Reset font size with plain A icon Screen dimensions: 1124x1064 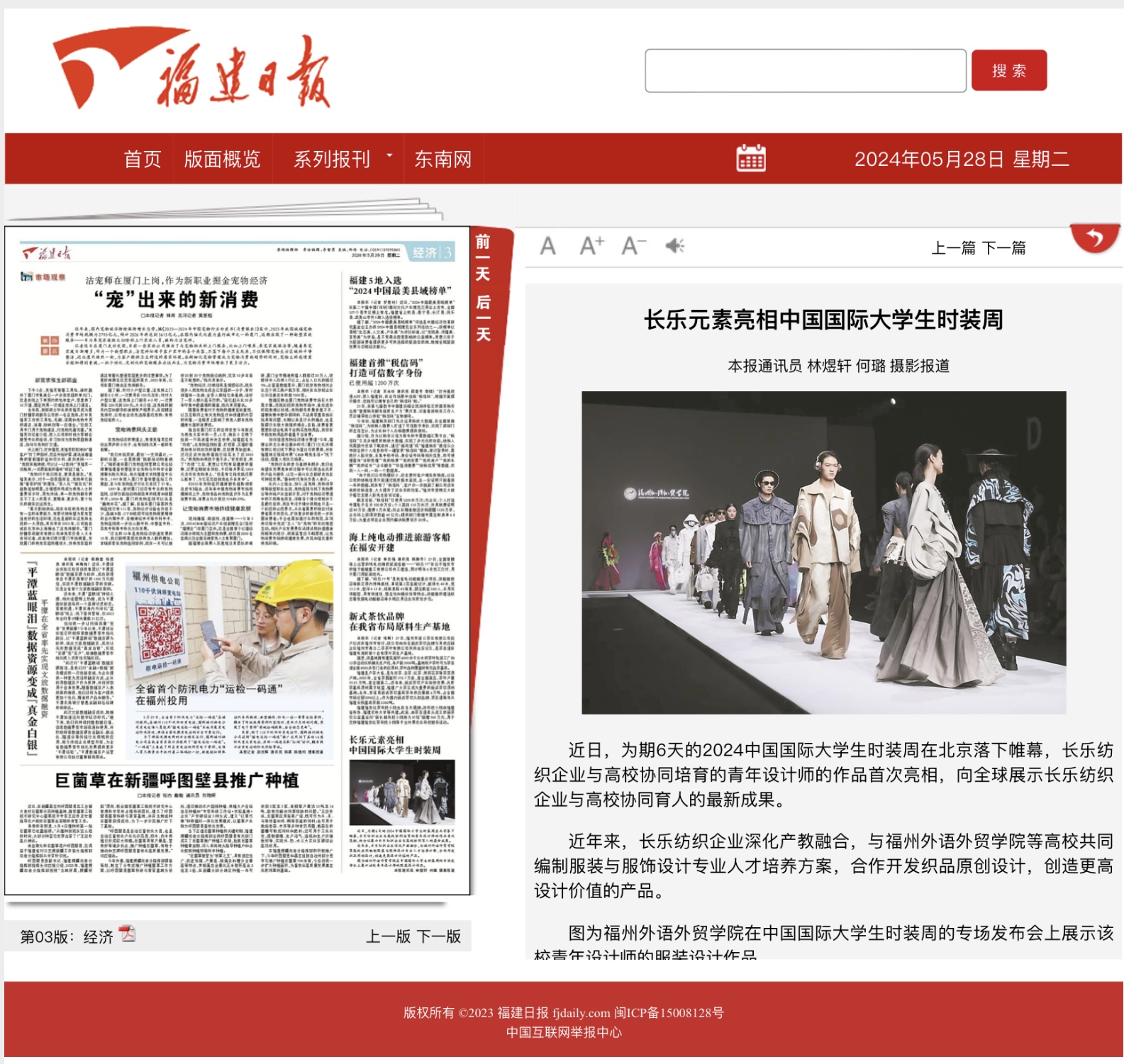tap(547, 247)
